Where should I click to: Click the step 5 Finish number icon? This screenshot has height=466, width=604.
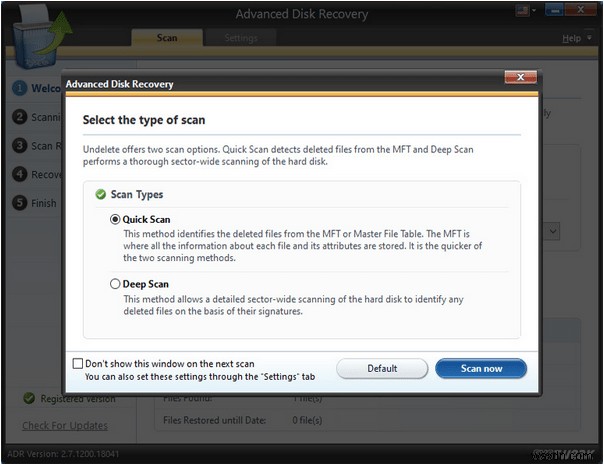[19, 203]
